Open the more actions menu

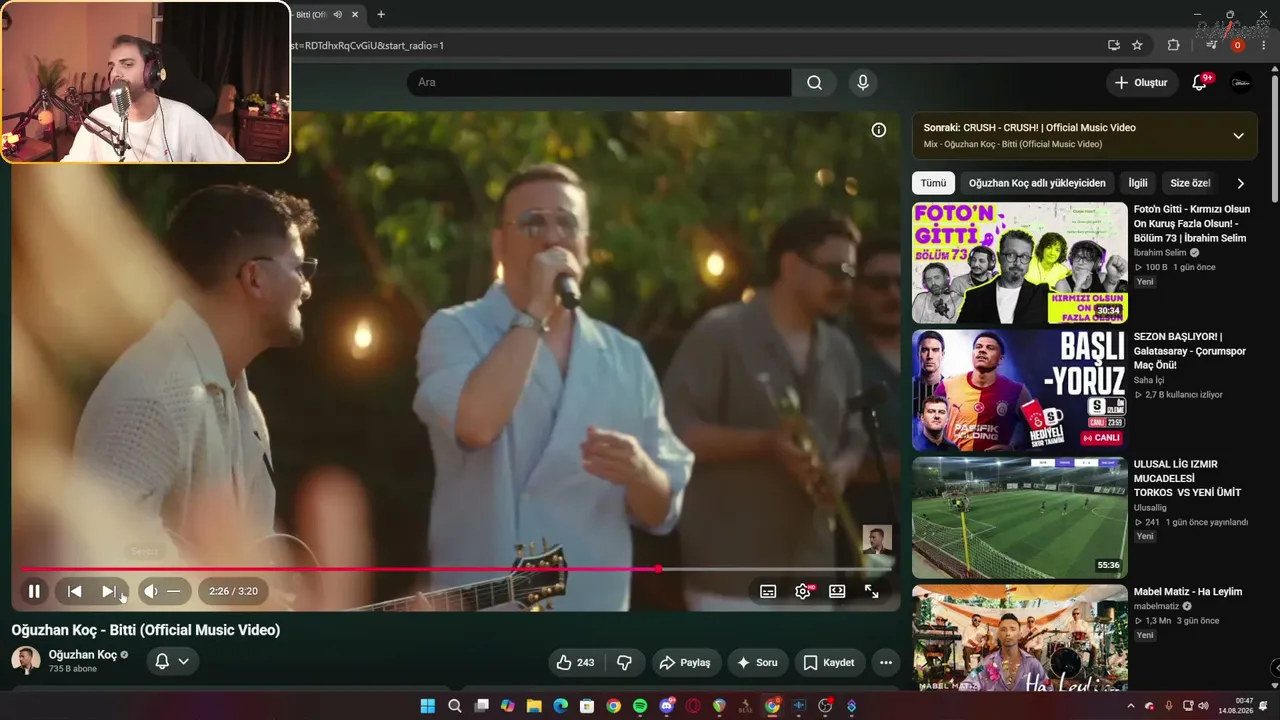[886, 662]
